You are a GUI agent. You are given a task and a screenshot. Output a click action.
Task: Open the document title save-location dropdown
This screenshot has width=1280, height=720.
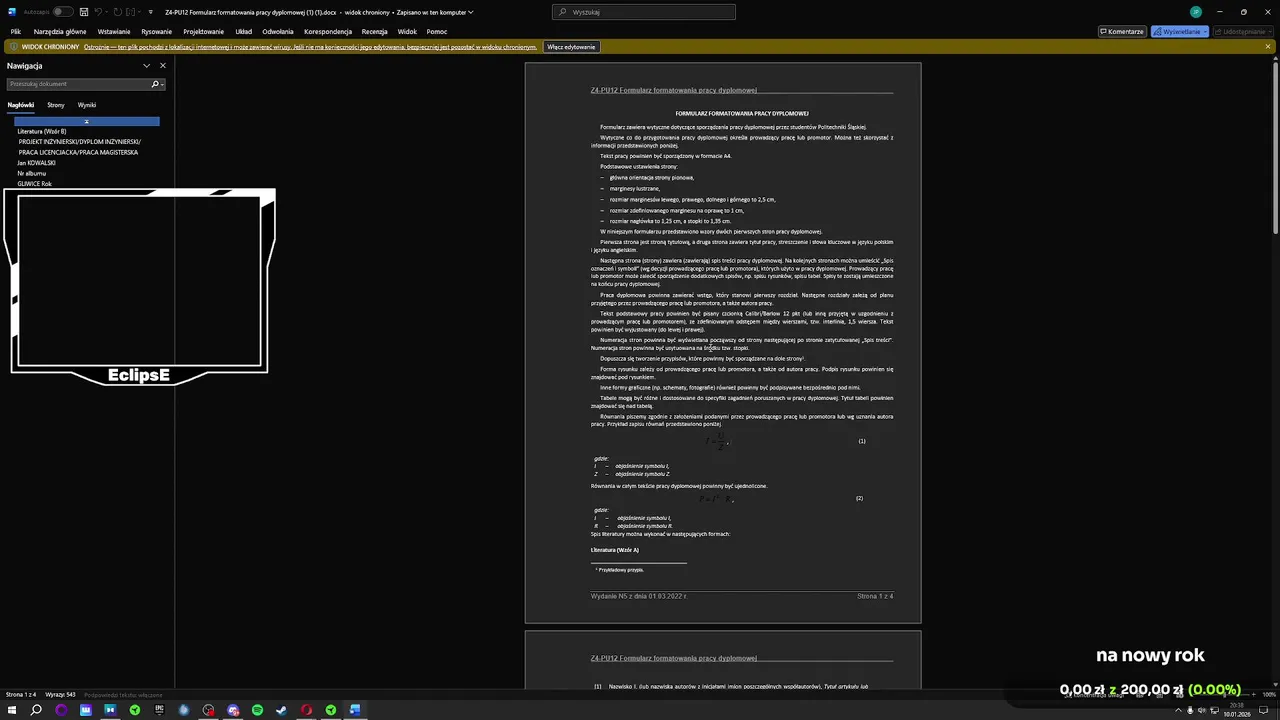point(470,12)
